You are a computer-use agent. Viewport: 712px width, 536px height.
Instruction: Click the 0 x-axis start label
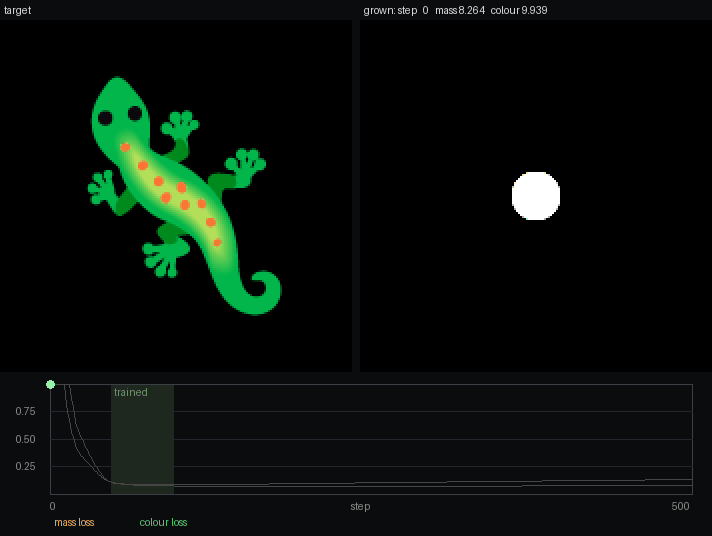52,506
